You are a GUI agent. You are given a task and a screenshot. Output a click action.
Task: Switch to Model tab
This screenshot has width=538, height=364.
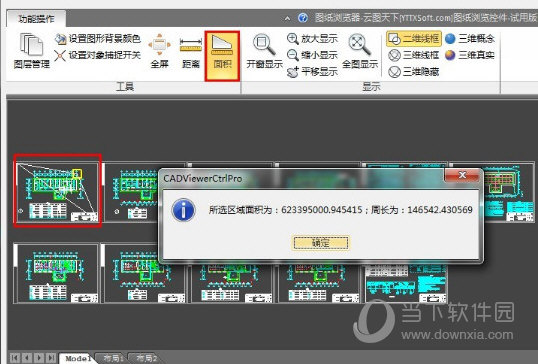(x=78, y=358)
